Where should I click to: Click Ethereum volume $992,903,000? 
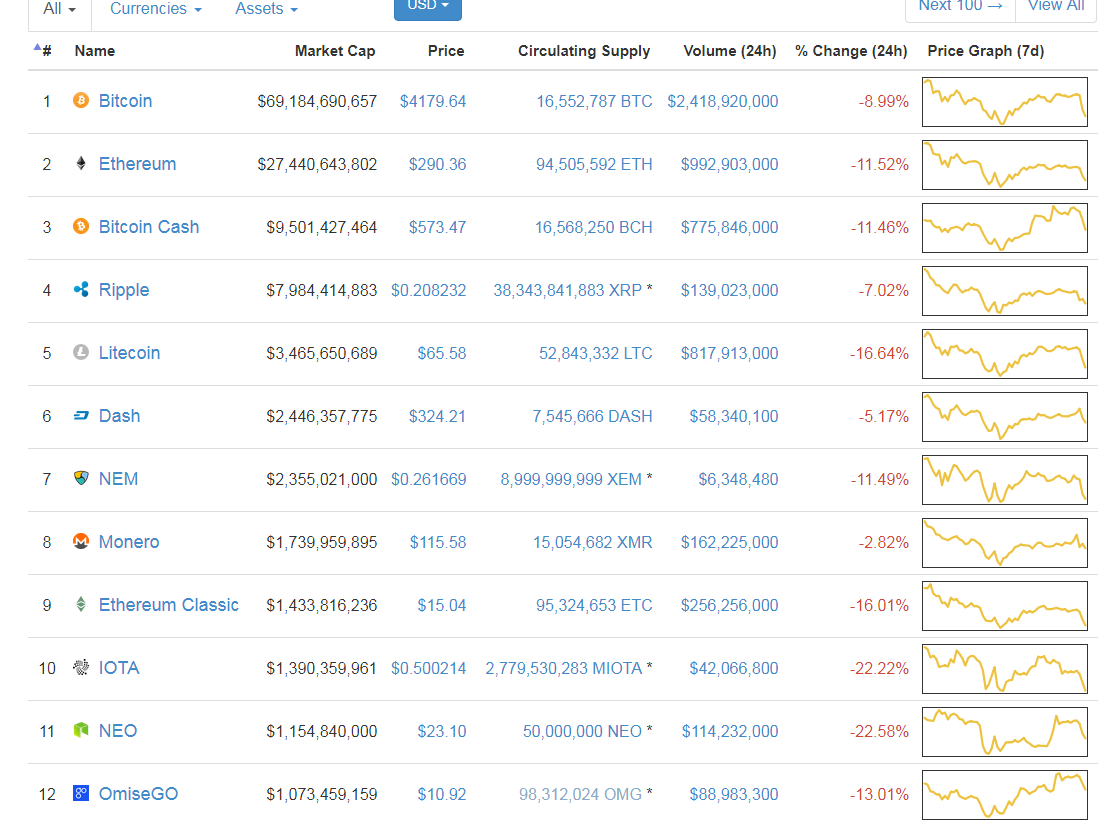[729, 165]
